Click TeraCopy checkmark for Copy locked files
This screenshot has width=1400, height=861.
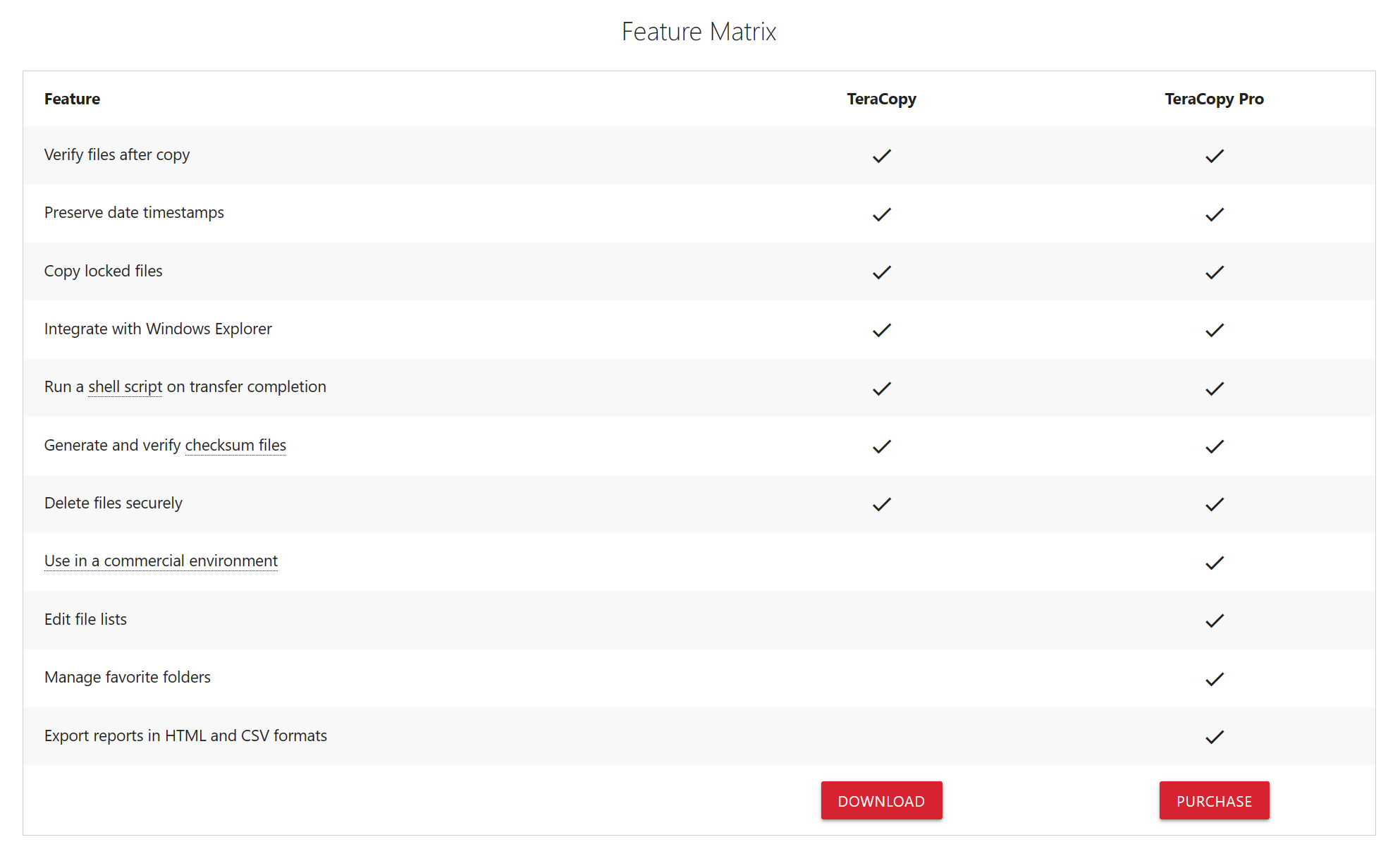click(x=882, y=272)
